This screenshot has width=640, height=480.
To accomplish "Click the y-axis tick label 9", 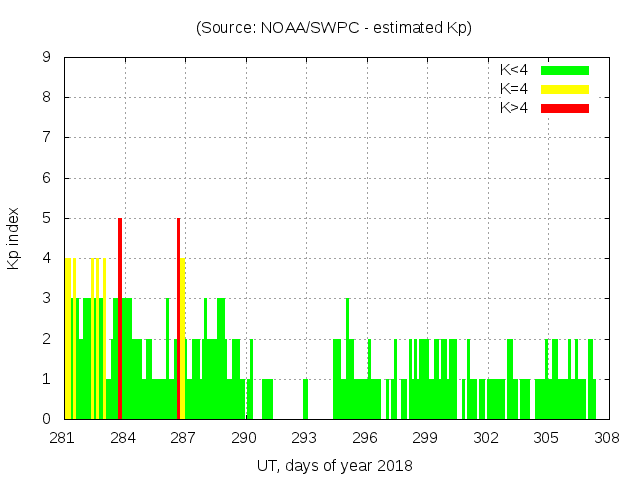I will click(47, 57).
